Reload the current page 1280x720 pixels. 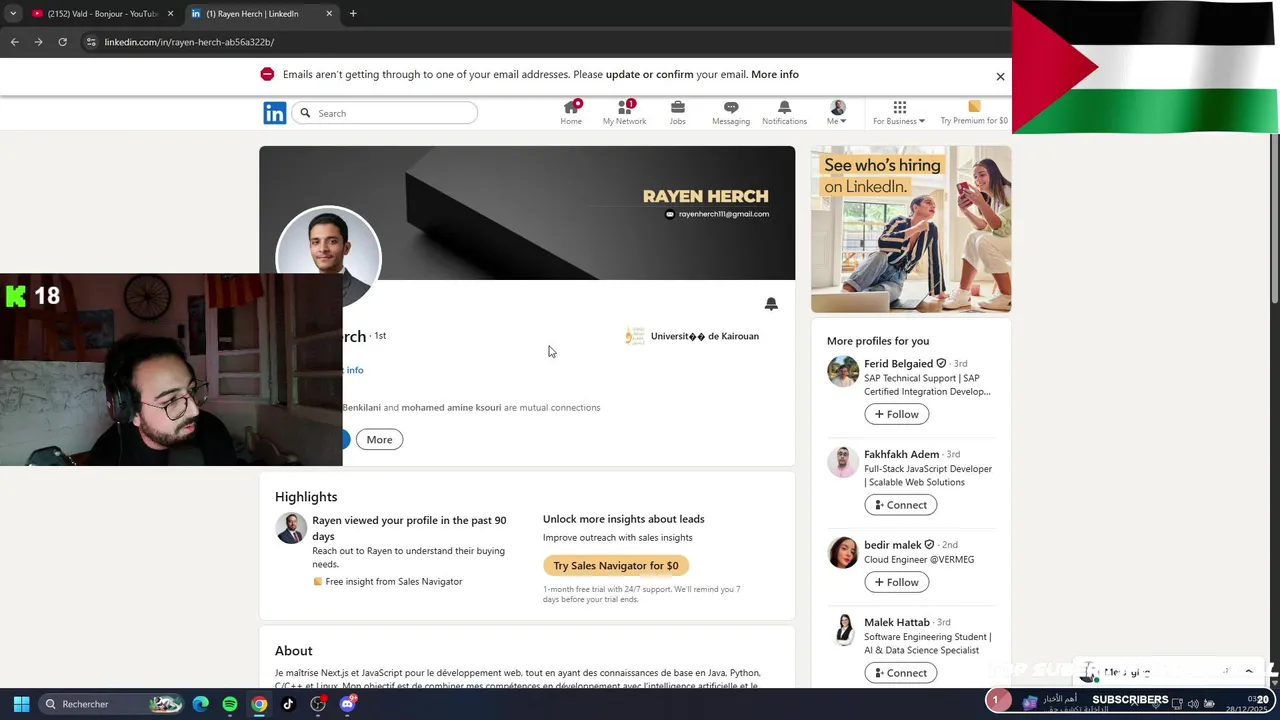coord(62,42)
